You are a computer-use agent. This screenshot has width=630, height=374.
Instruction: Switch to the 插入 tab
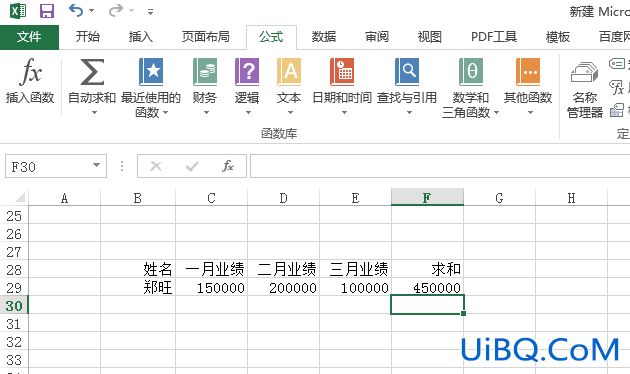(141, 37)
